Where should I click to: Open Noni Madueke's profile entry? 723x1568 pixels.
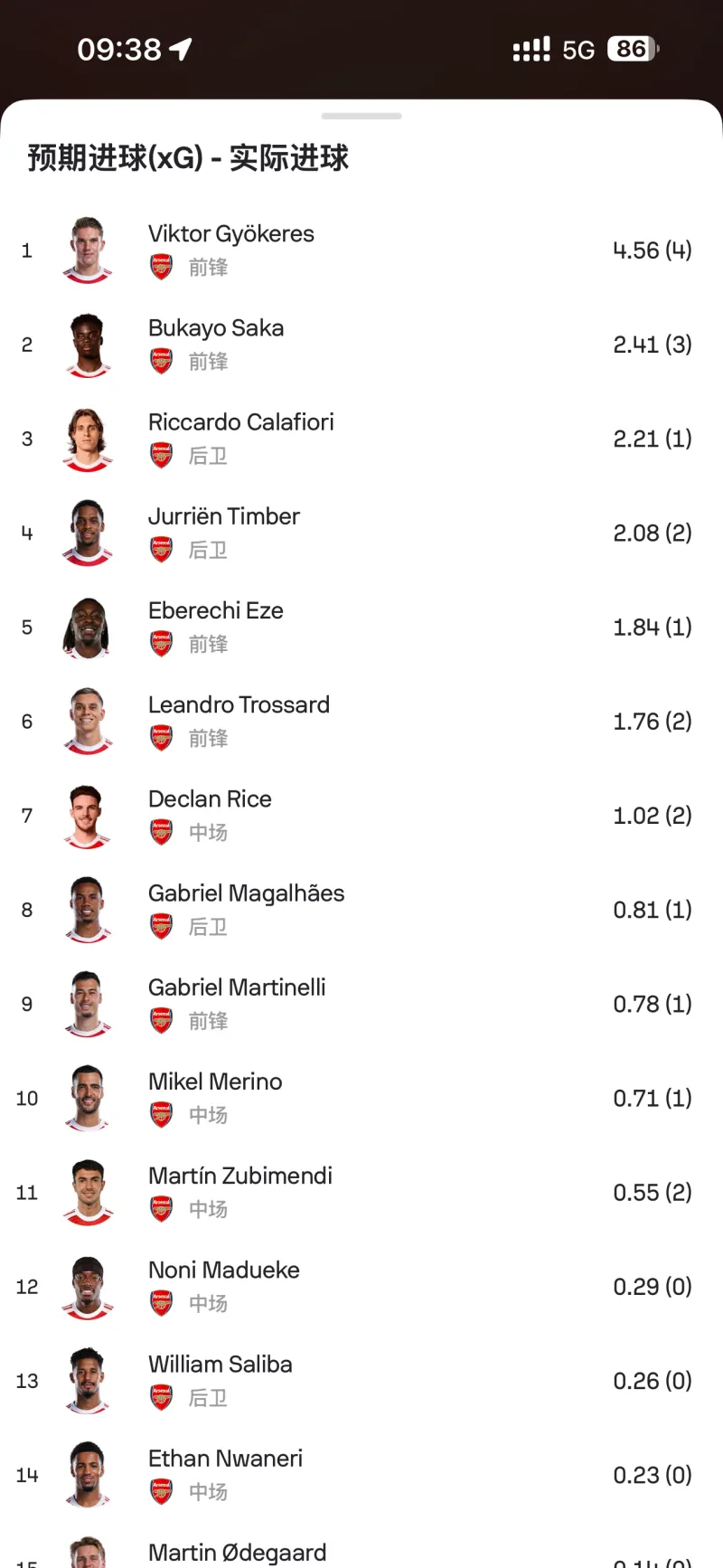tap(223, 1270)
